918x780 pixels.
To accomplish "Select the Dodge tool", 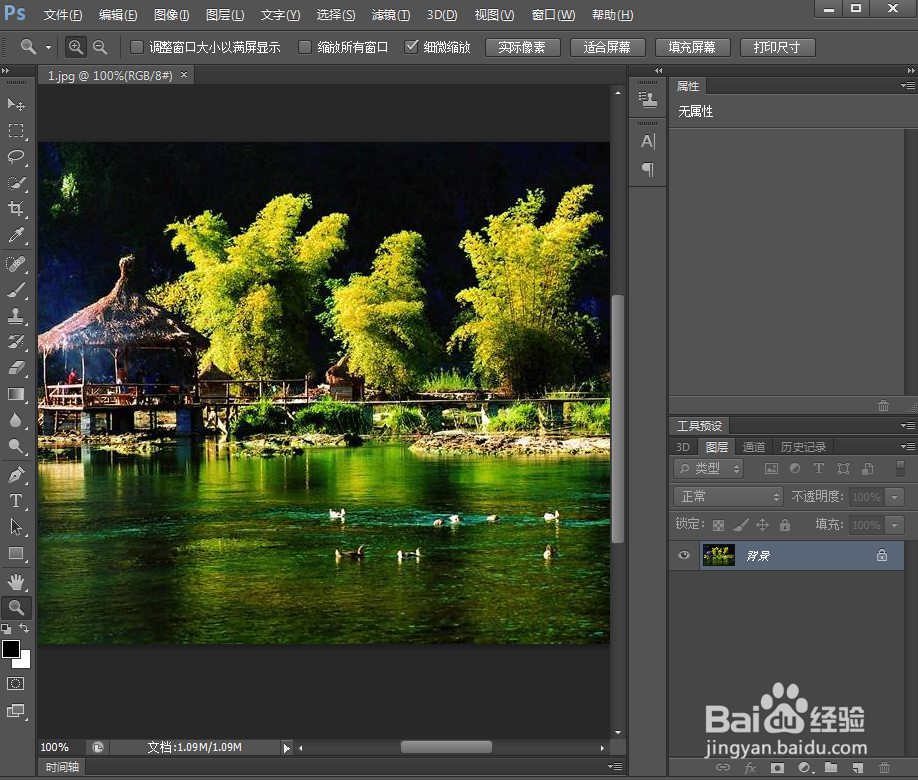I will pyautogui.click(x=16, y=446).
